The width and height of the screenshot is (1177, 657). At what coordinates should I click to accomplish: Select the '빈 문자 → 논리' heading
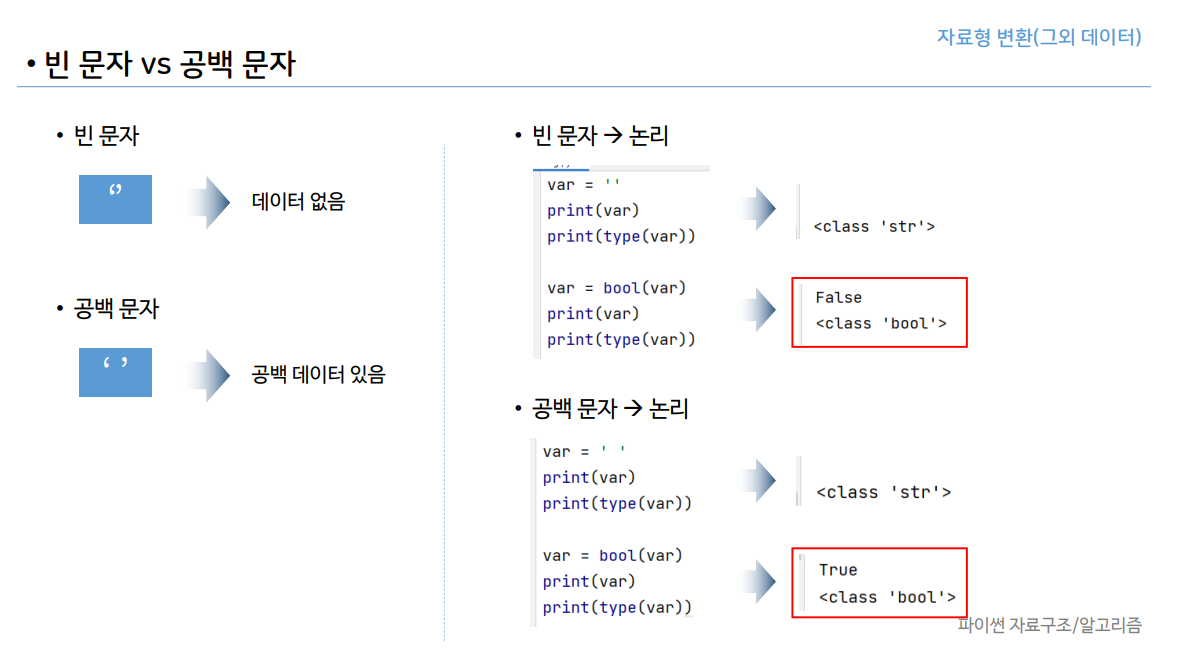point(600,136)
